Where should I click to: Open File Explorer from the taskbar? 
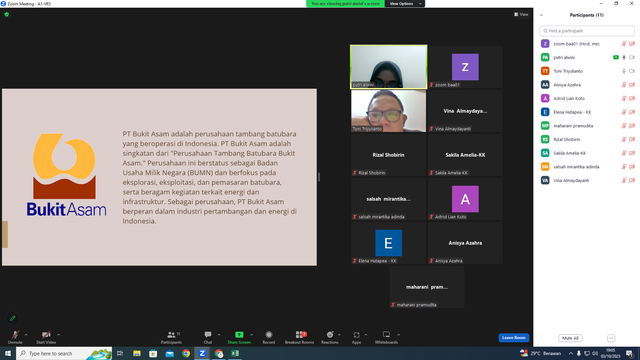click(x=137, y=353)
